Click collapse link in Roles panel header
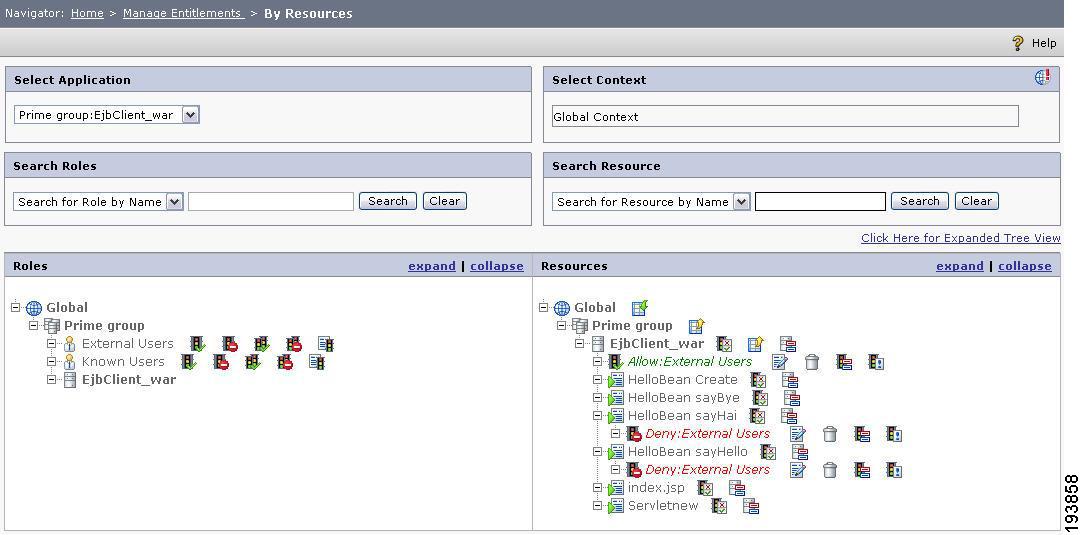This screenshot has height=535, width=1085. (x=497, y=266)
